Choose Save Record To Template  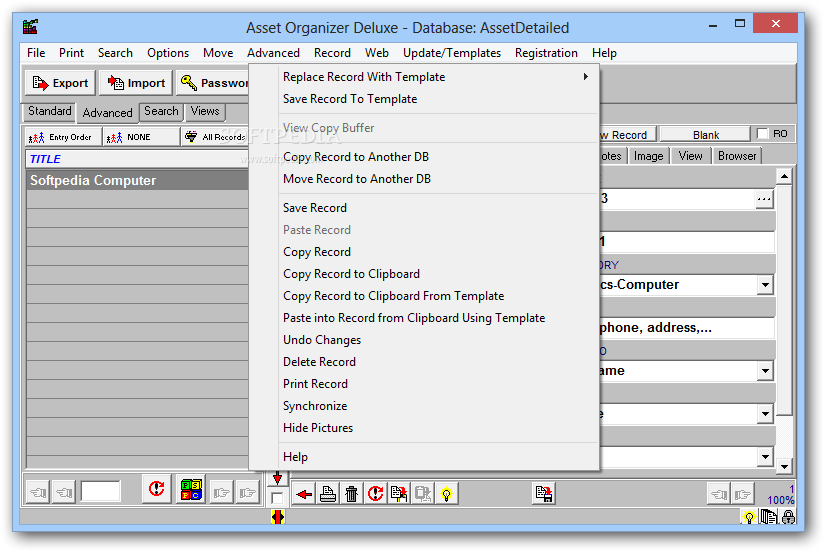pos(424,99)
